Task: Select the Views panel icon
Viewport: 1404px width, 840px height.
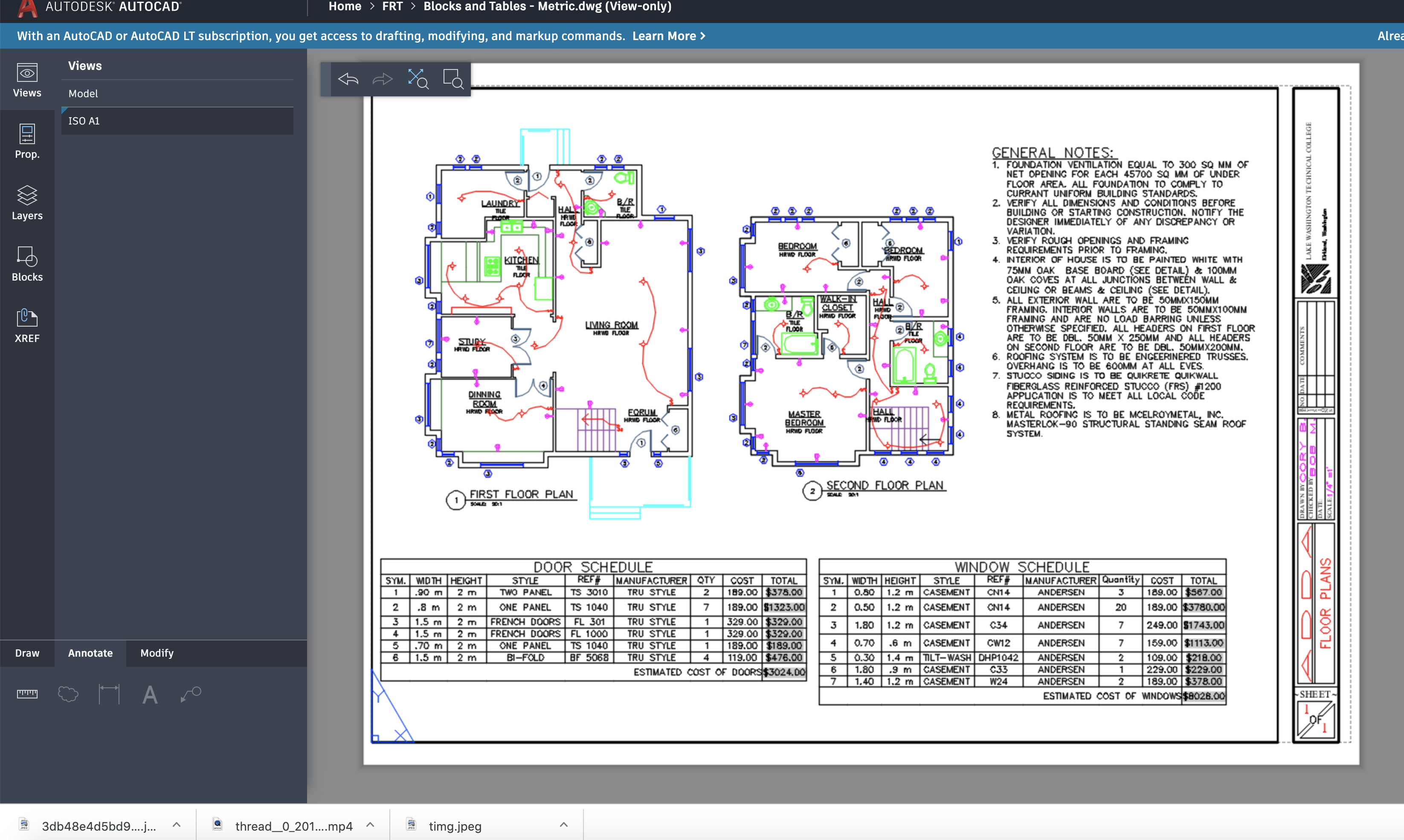Action: [x=27, y=80]
